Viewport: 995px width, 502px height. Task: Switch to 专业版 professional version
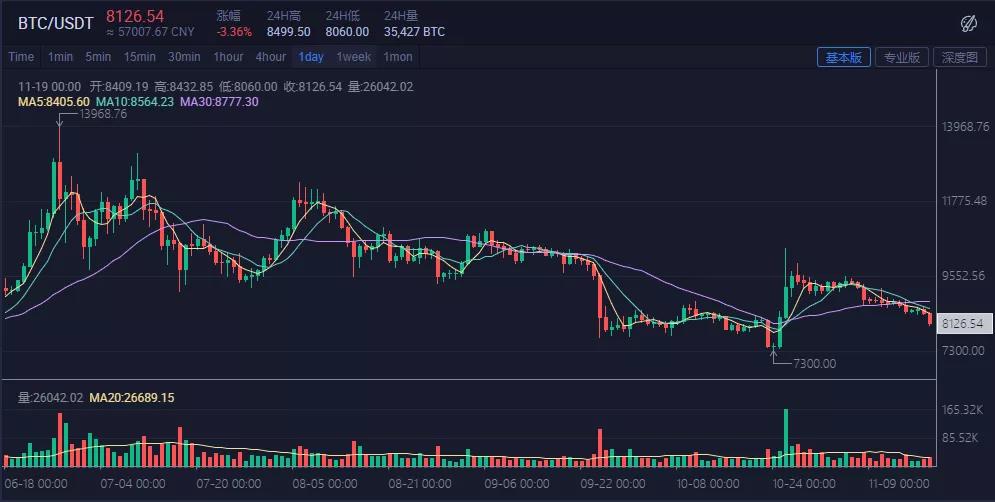[x=902, y=57]
